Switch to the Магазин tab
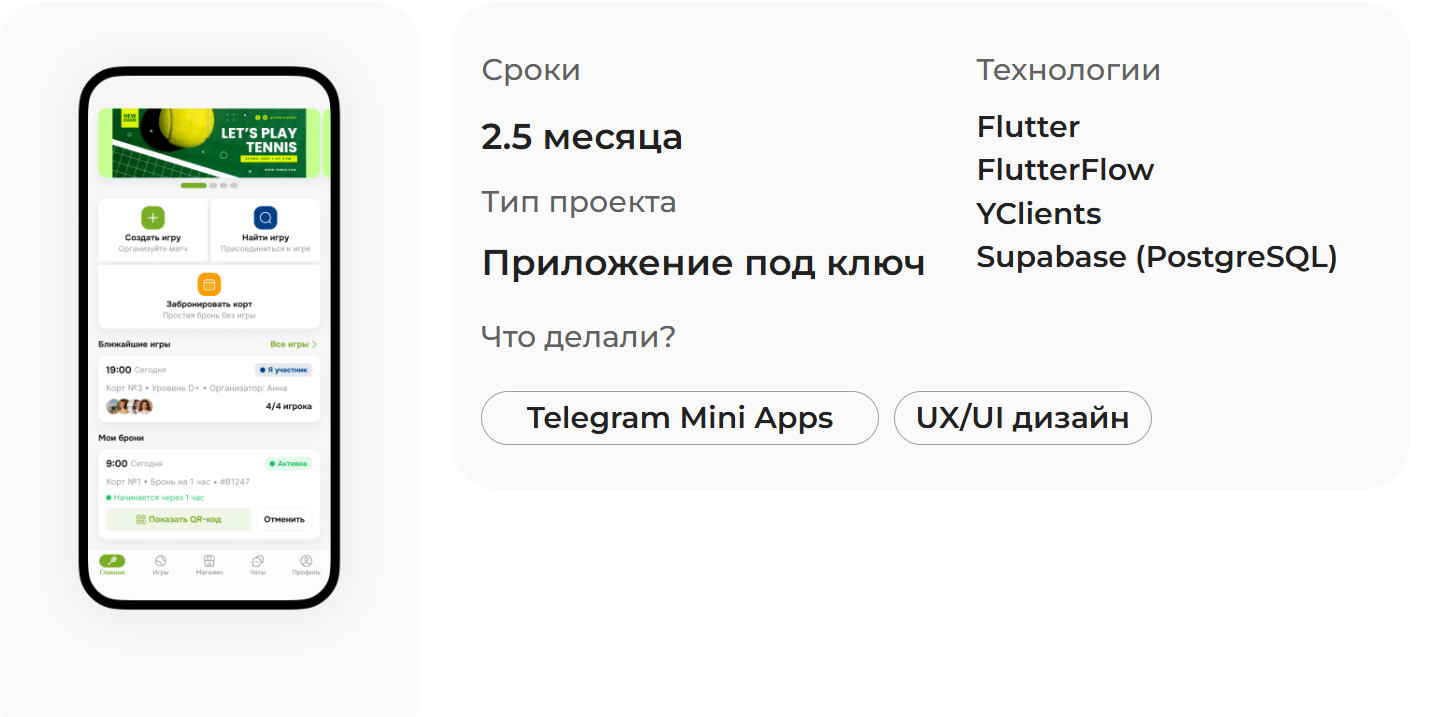The image size is (1431, 717). (x=209, y=560)
